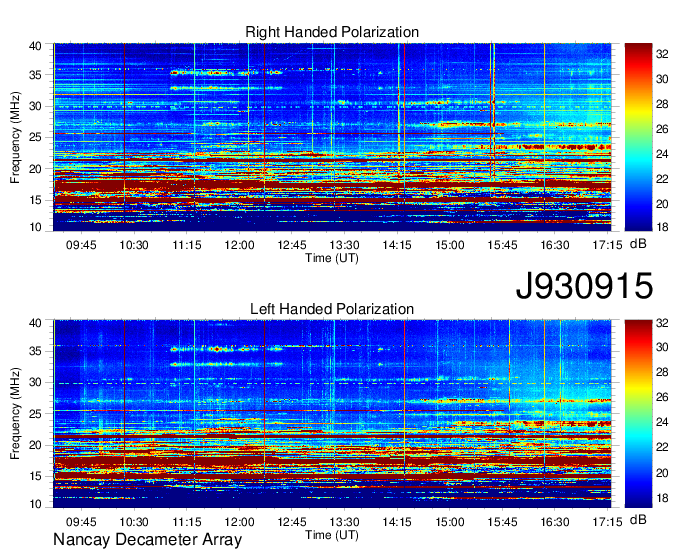Click the 32 label on lower color bar
Screen dimensions: 680x552
[x=662, y=323]
